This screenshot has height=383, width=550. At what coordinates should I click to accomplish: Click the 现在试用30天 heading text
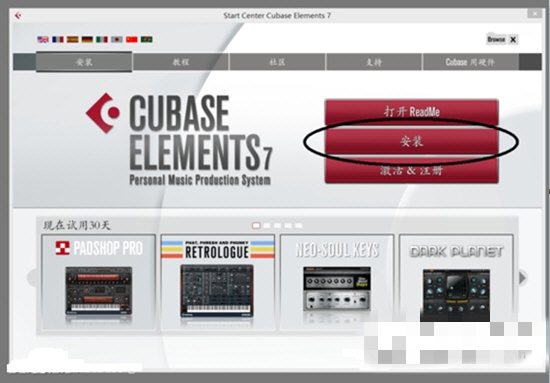(x=77, y=225)
